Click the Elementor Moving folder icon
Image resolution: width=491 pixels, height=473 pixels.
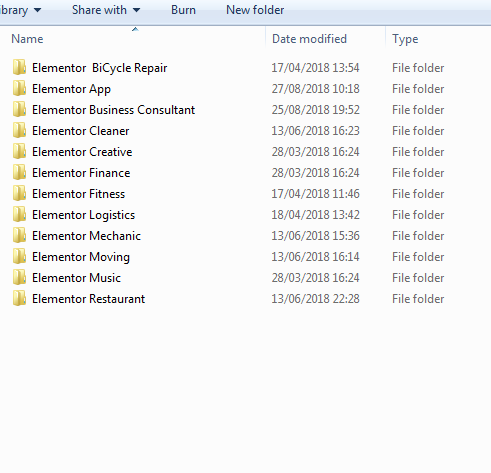click(x=19, y=256)
